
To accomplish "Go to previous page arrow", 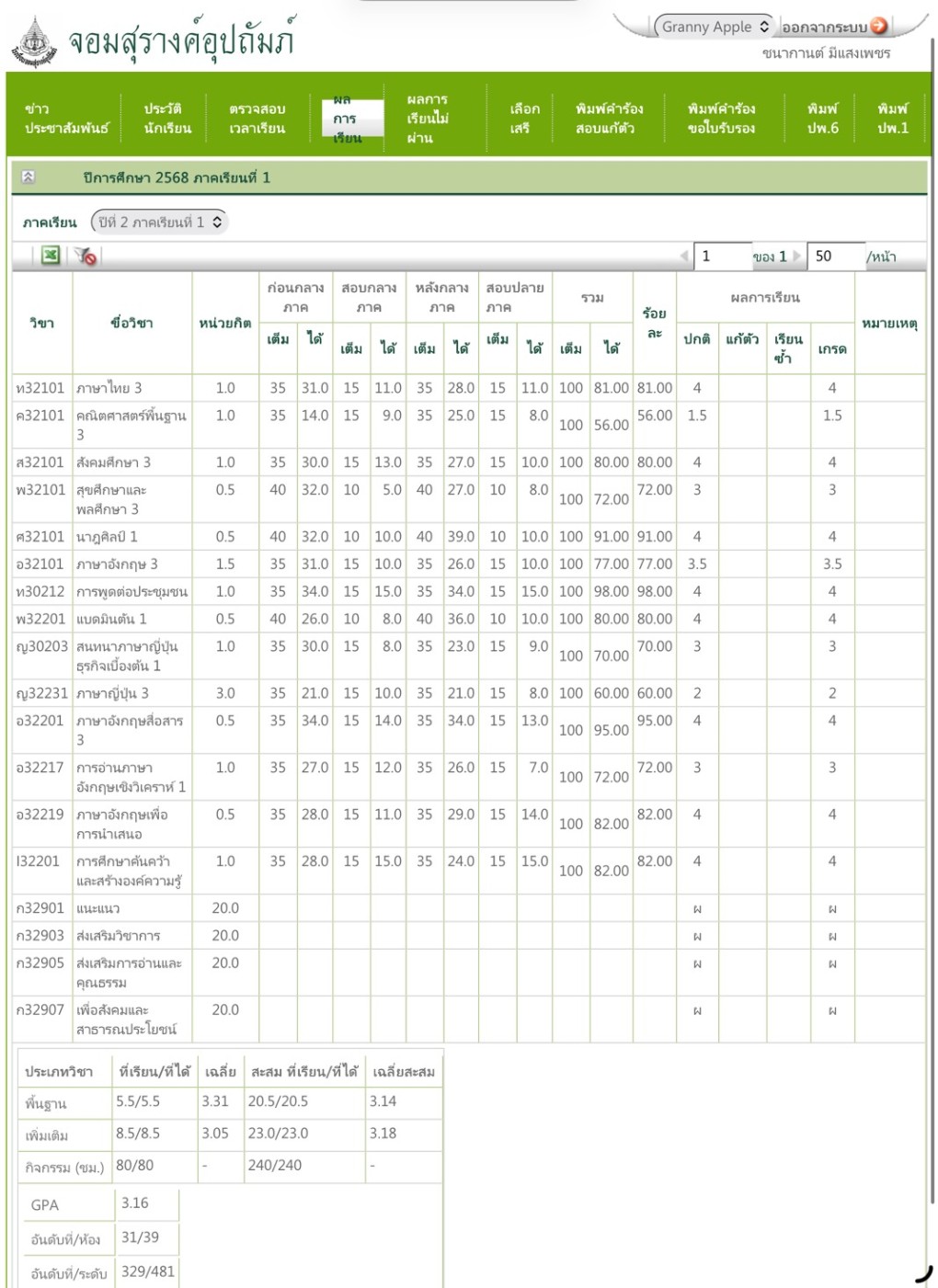I will 684,256.
